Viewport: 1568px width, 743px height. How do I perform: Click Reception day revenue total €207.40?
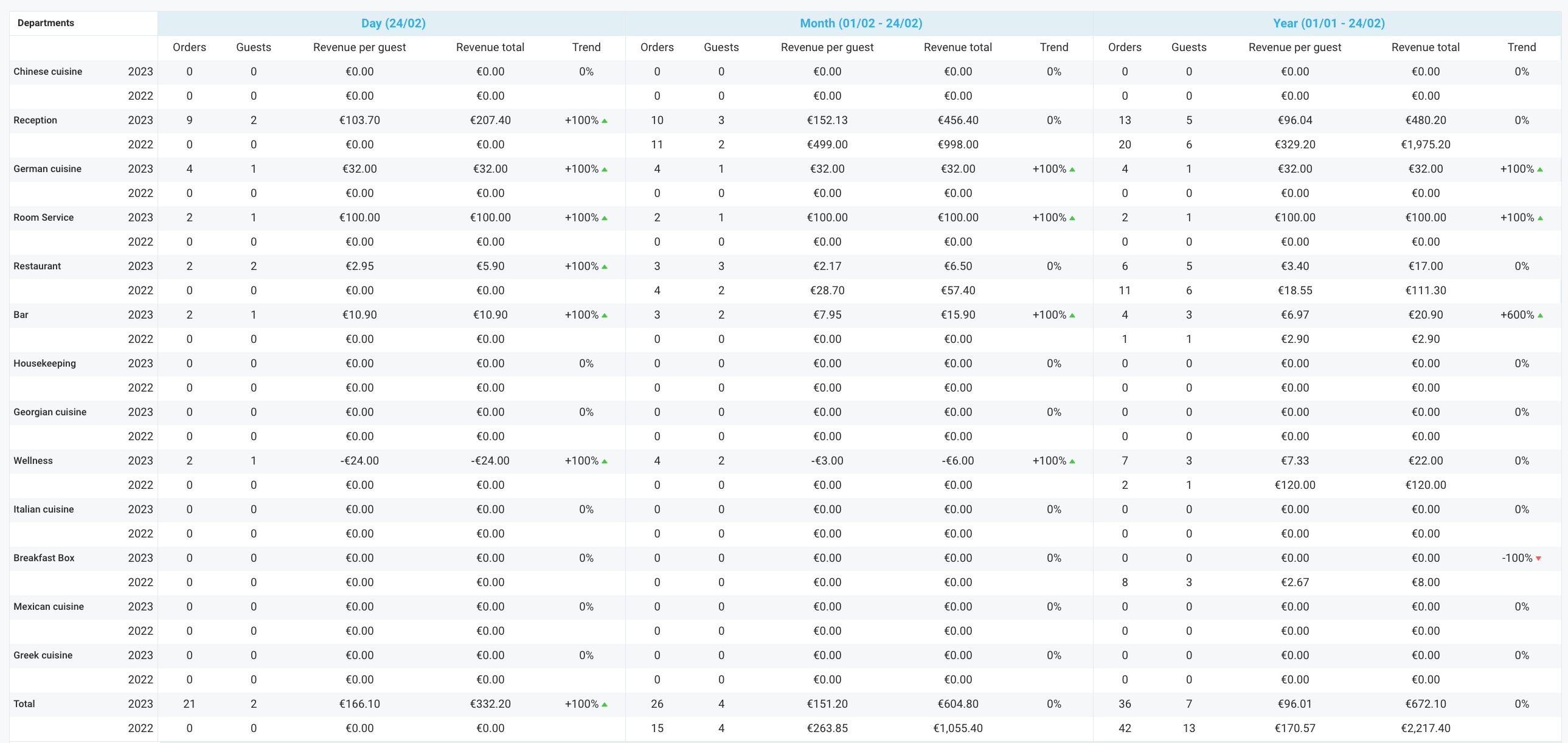pos(490,120)
